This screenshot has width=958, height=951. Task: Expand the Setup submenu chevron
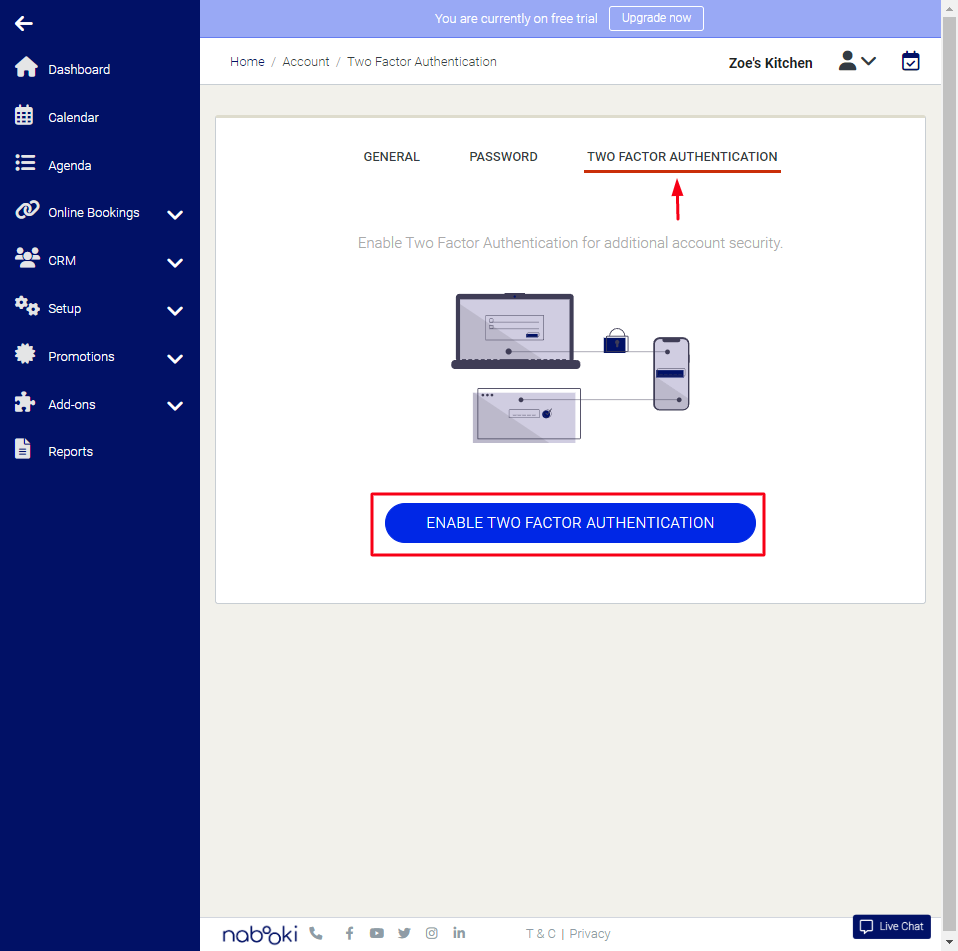coord(175,311)
